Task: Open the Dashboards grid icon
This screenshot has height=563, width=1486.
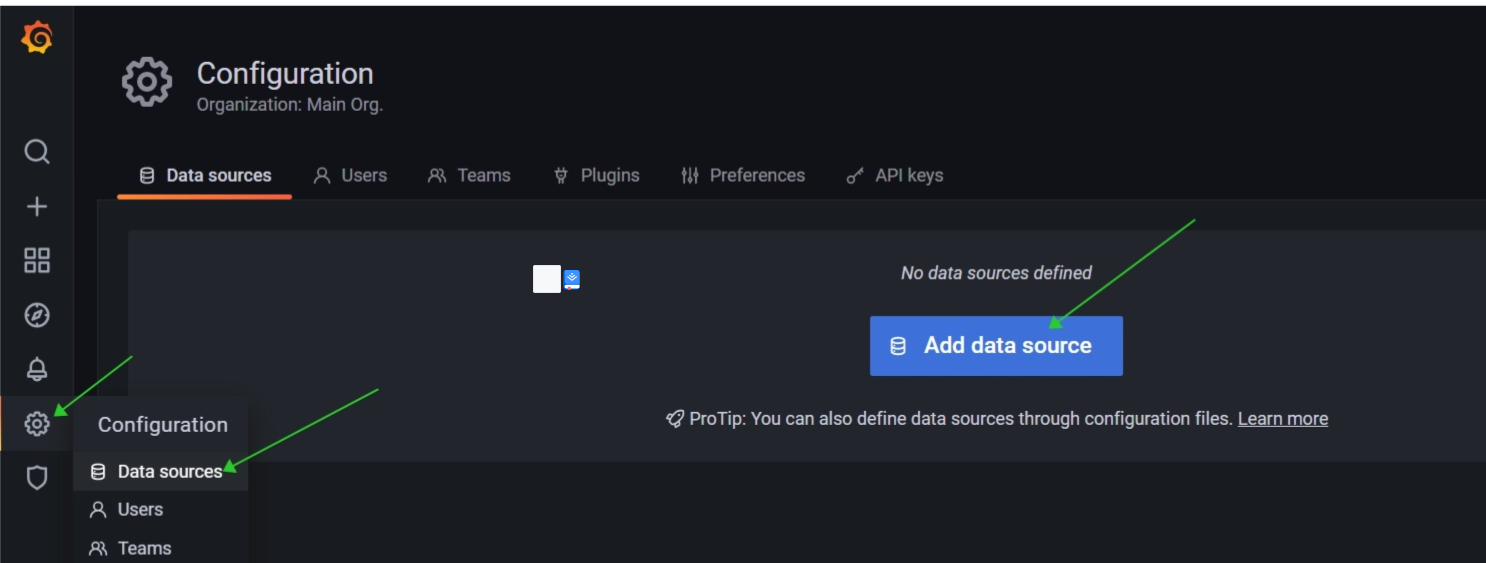Action: pos(37,261)
